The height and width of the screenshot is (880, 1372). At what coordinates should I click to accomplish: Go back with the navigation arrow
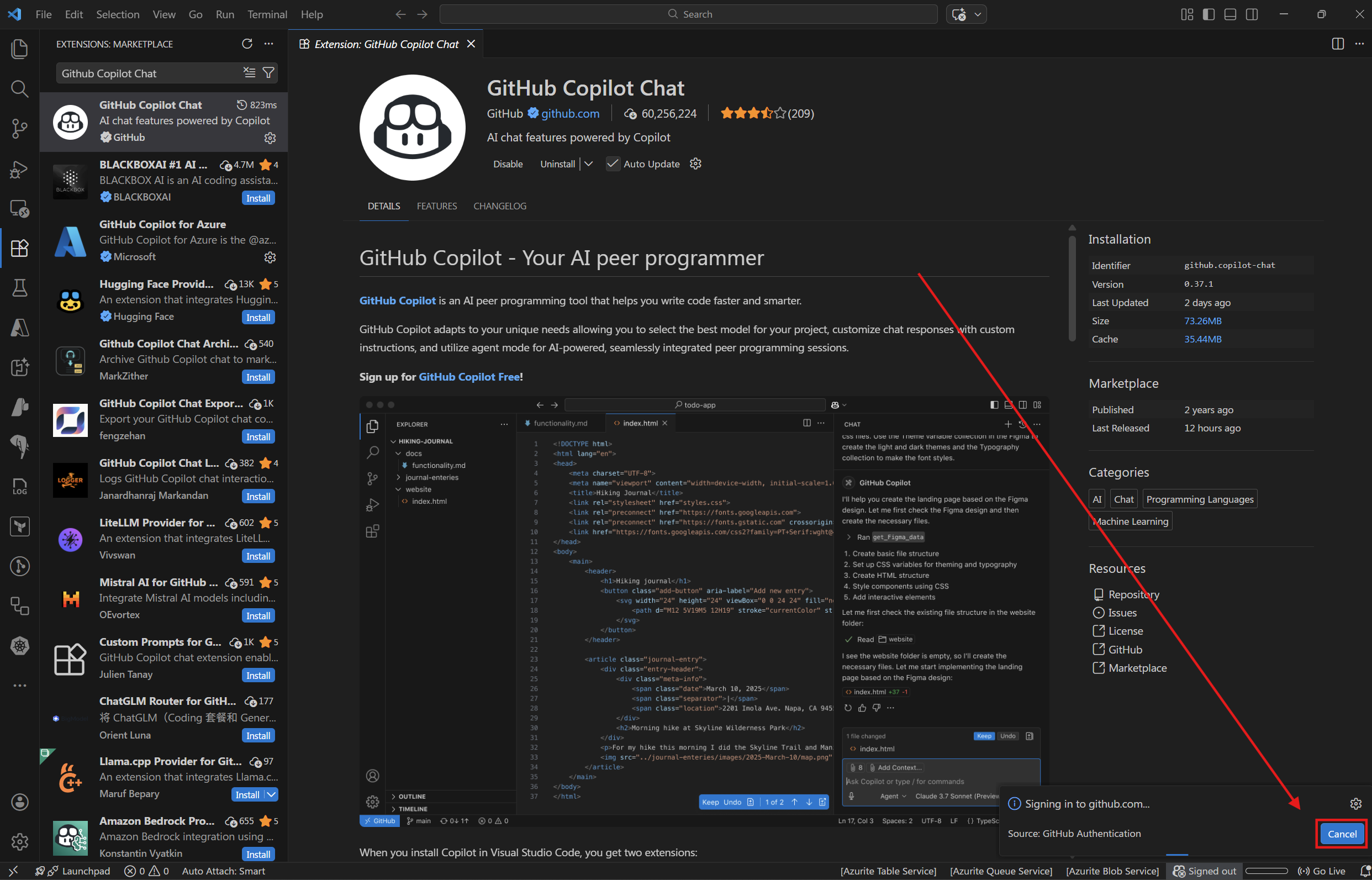coord(400,14)
